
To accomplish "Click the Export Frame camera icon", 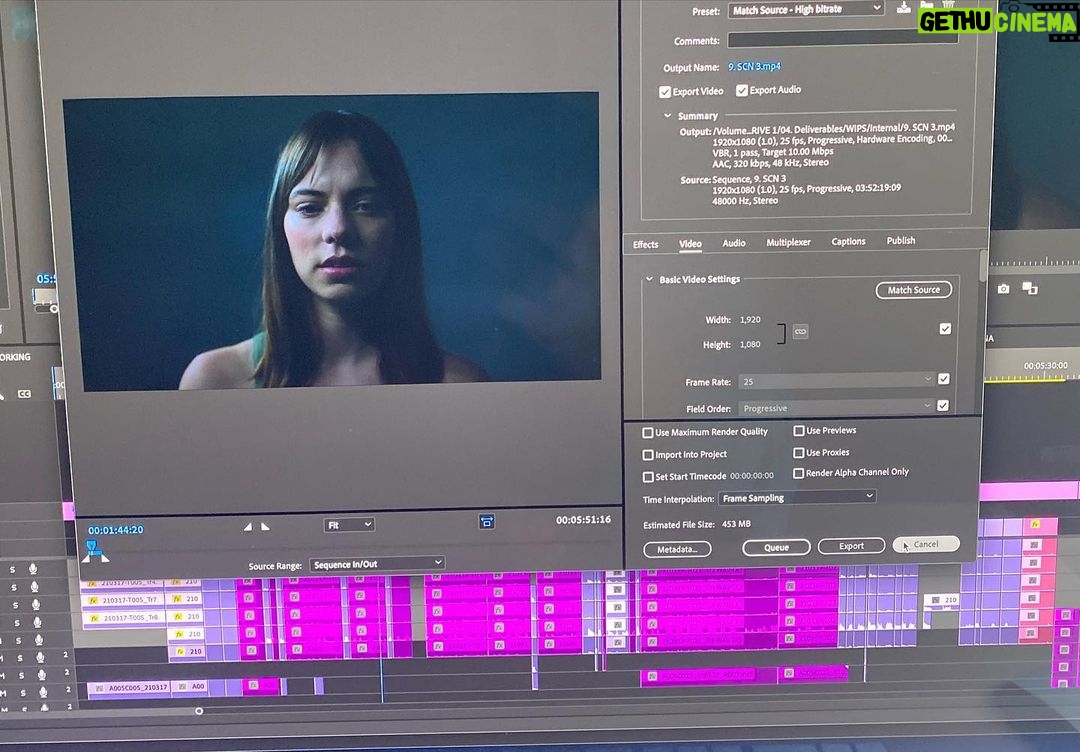I will pyautogui.click(x=1003, y=289).
